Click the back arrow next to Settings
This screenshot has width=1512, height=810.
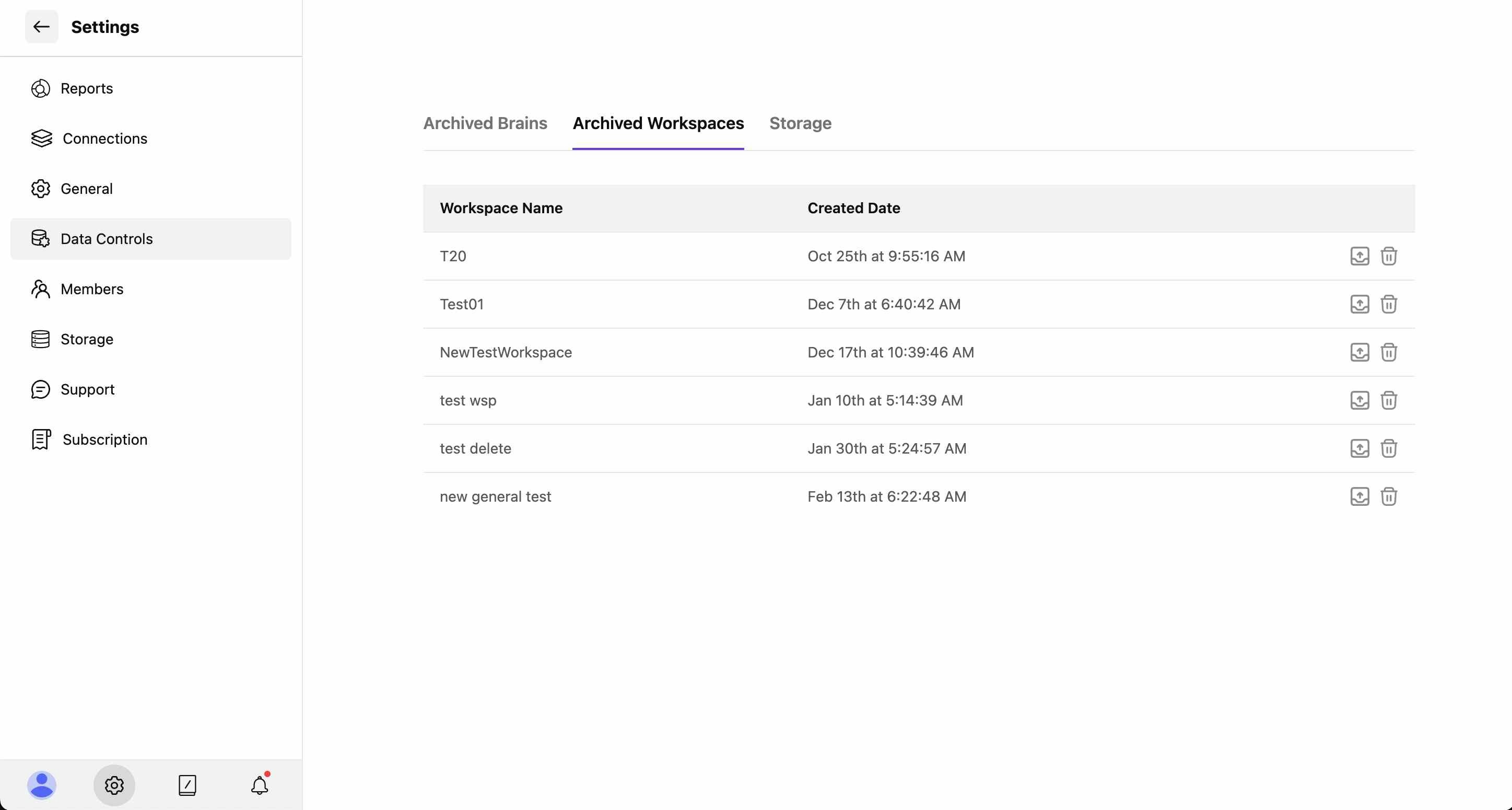(41, 27)
